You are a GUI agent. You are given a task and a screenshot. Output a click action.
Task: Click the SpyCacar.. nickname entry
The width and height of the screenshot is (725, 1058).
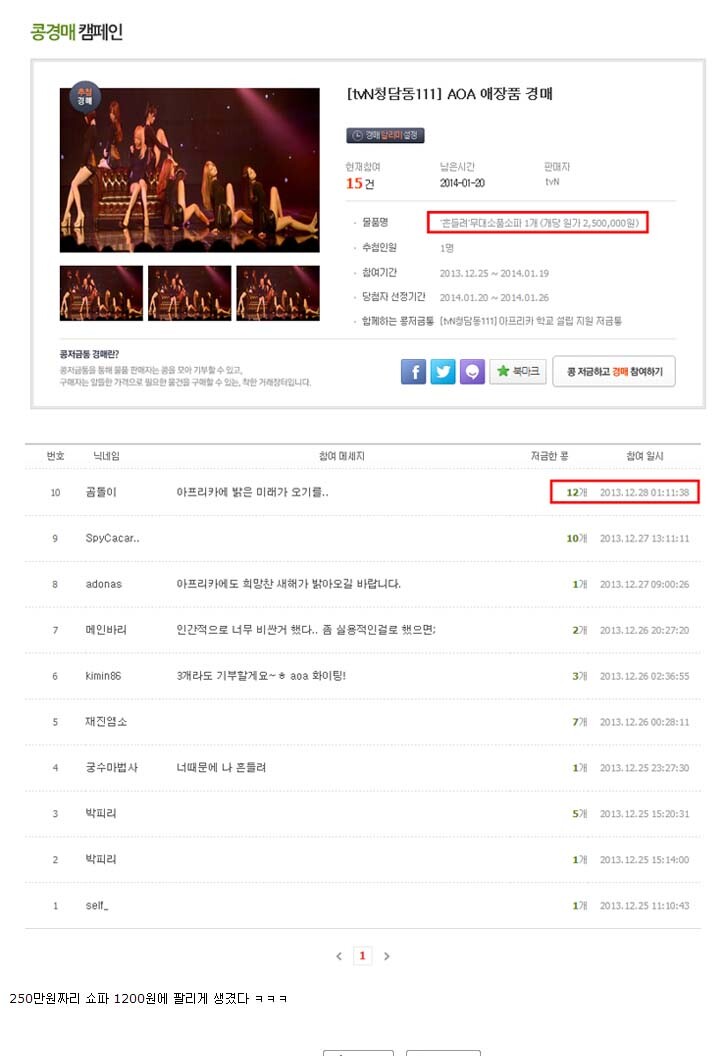tap(112, 538)
